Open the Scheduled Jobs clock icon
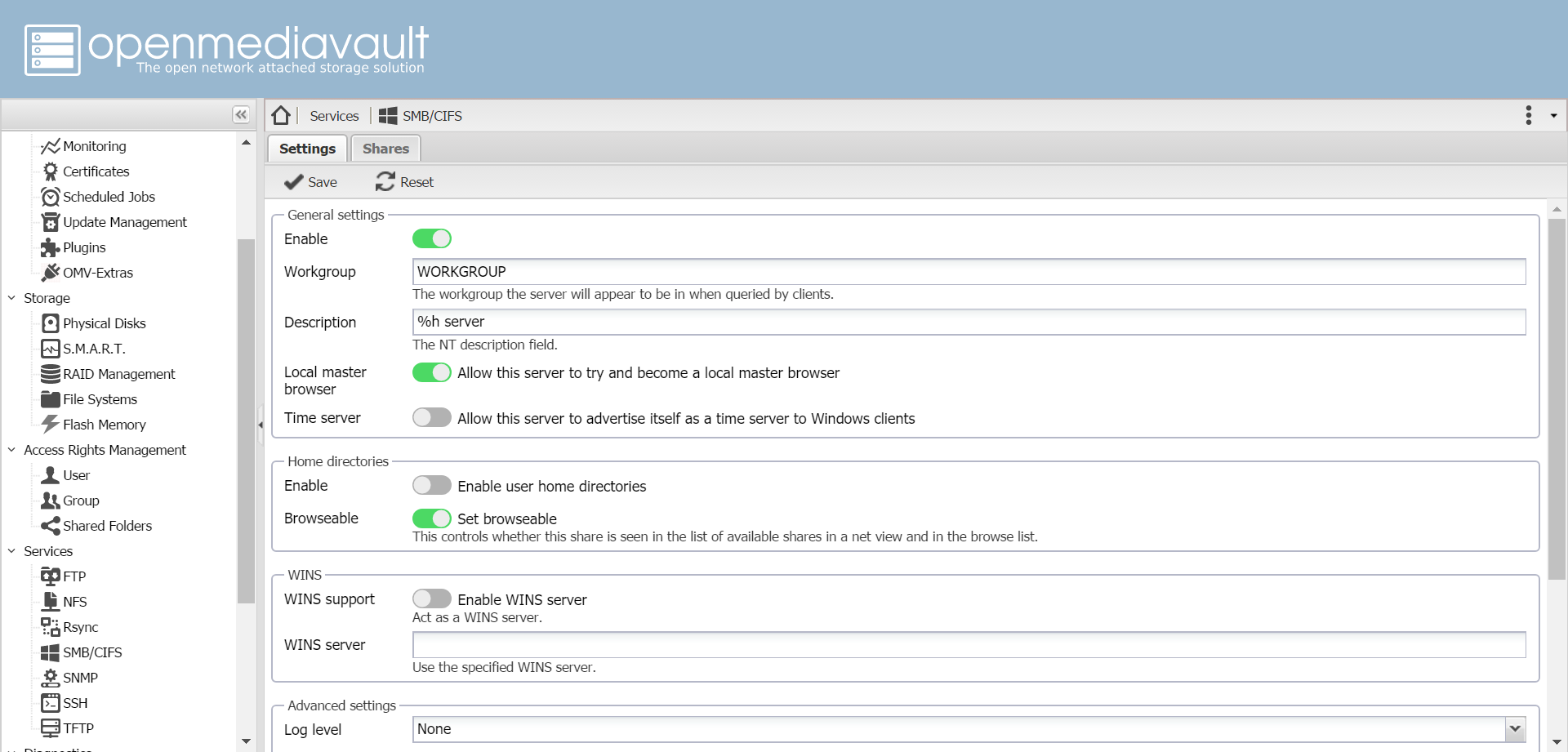The image size is (1568, 752). [51, 197]
